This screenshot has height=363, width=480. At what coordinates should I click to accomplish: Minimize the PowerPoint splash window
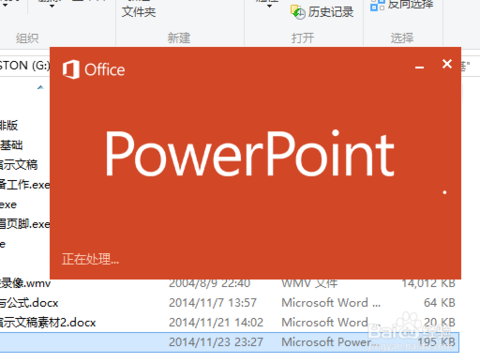tap(419, 68)
